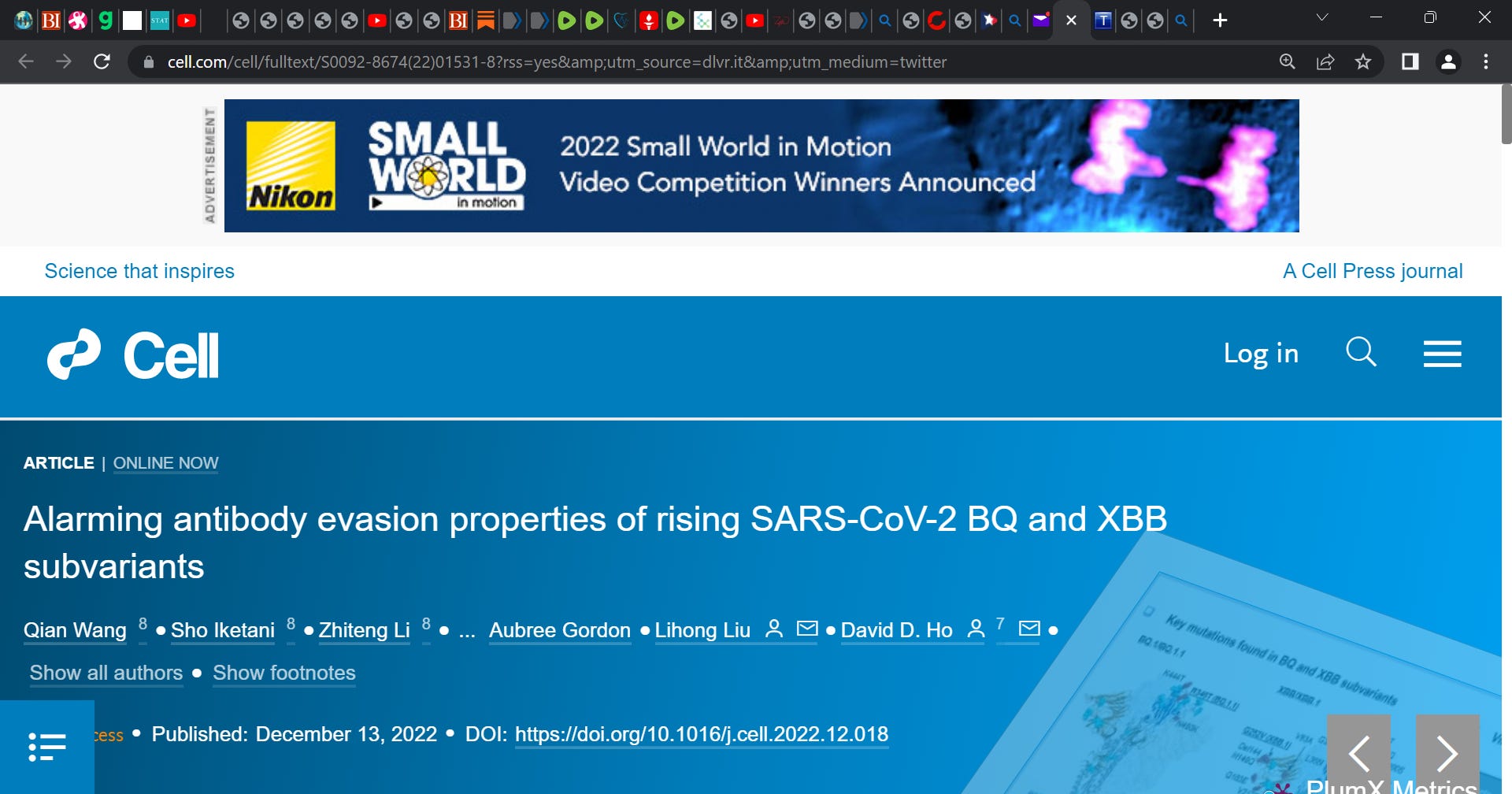Viewport: 1512px width, 794px height.
Task: Click the Nikon logo in the ad
Action: 291,166
